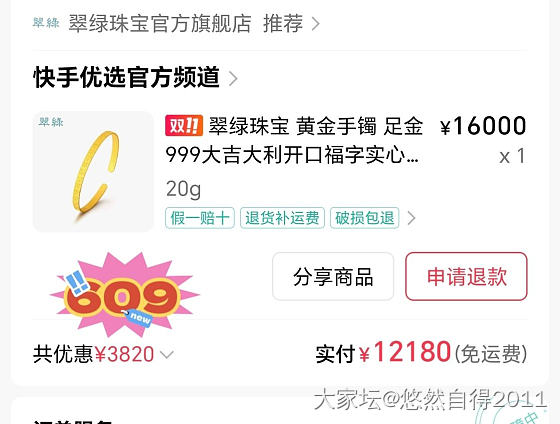Expand the 共优惠¥3820 discount details
Image resolution: width=560 pixels, height=424 pixels.
pyautogui.click(x=103, y=354)
